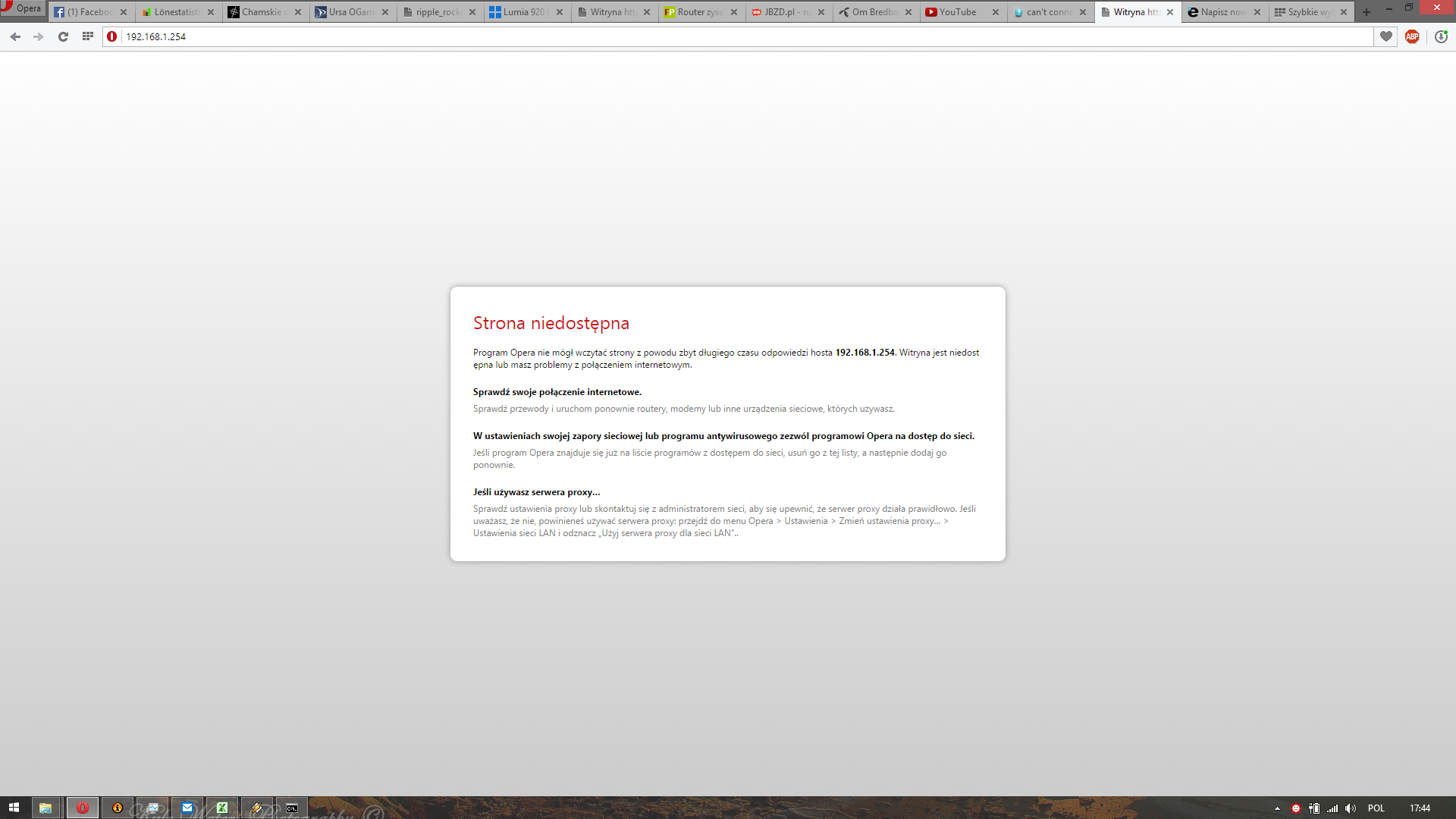Close the Facebook tab
Viewport: 1456px width, 819px height.
click(124, 12)
